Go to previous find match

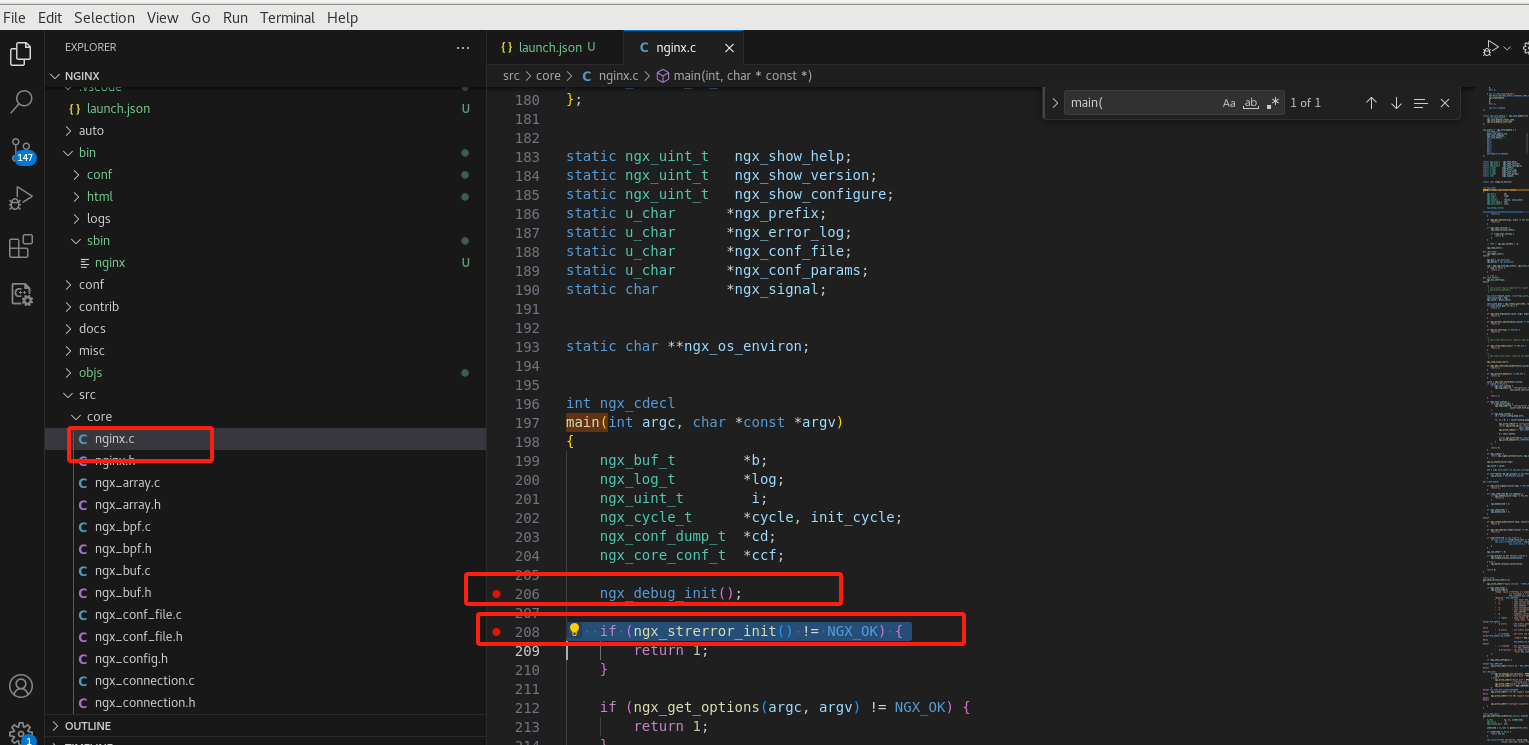(1371, 103)
